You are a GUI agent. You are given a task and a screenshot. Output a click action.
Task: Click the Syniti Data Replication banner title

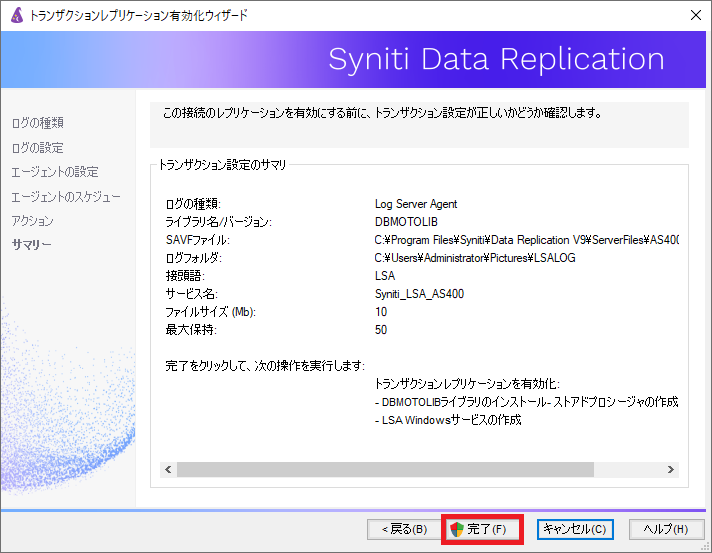click(496, 59)
